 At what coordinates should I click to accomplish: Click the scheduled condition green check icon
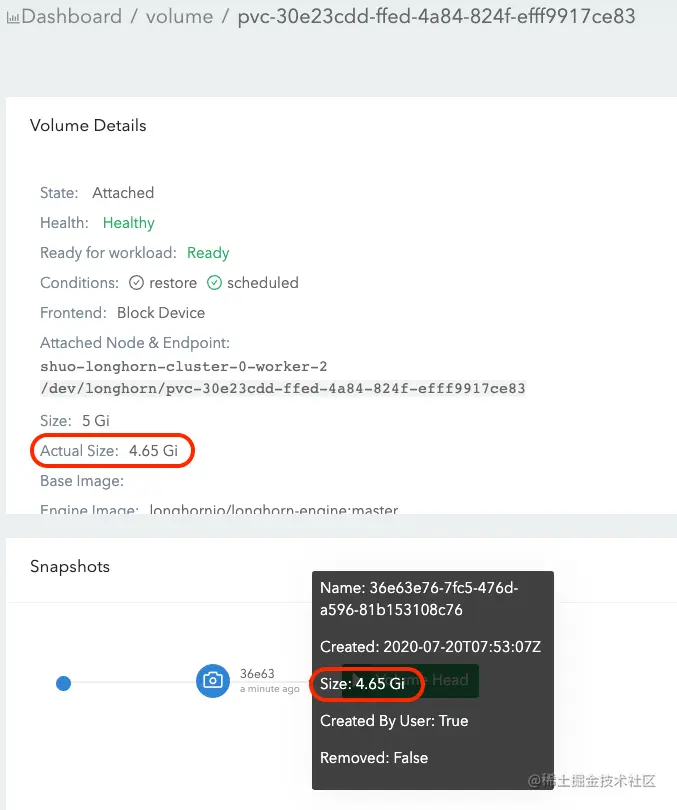pyautogui.click(x=214, y=283)
